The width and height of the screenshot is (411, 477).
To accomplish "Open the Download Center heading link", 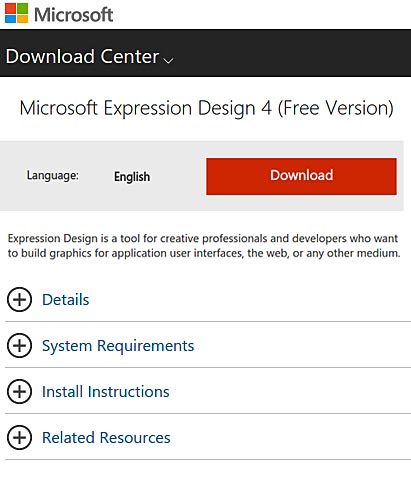I will [82, 56].
